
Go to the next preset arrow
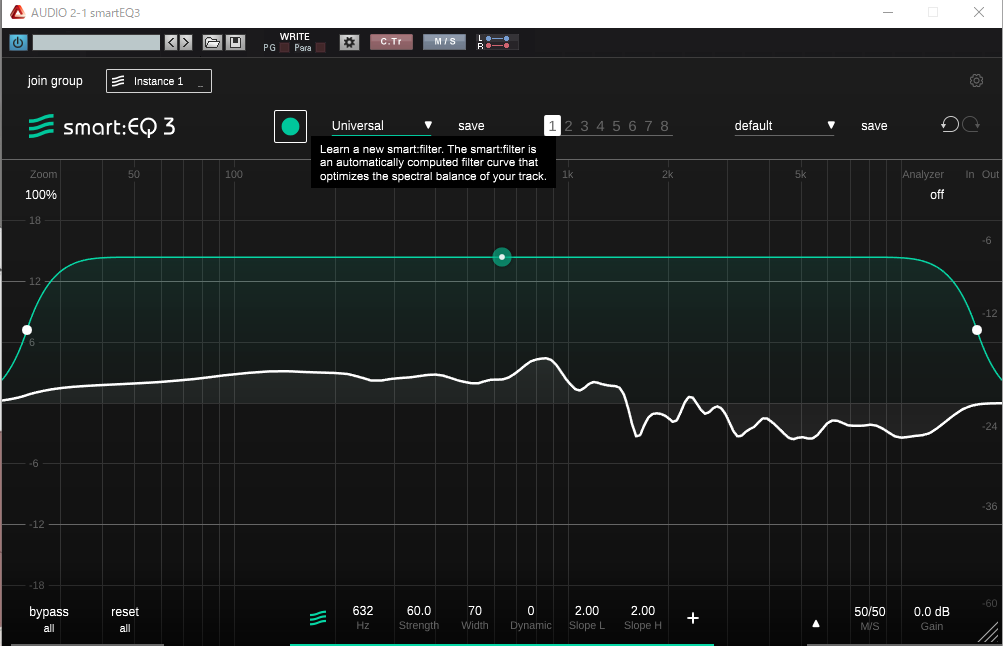click(x=186, y=43)
